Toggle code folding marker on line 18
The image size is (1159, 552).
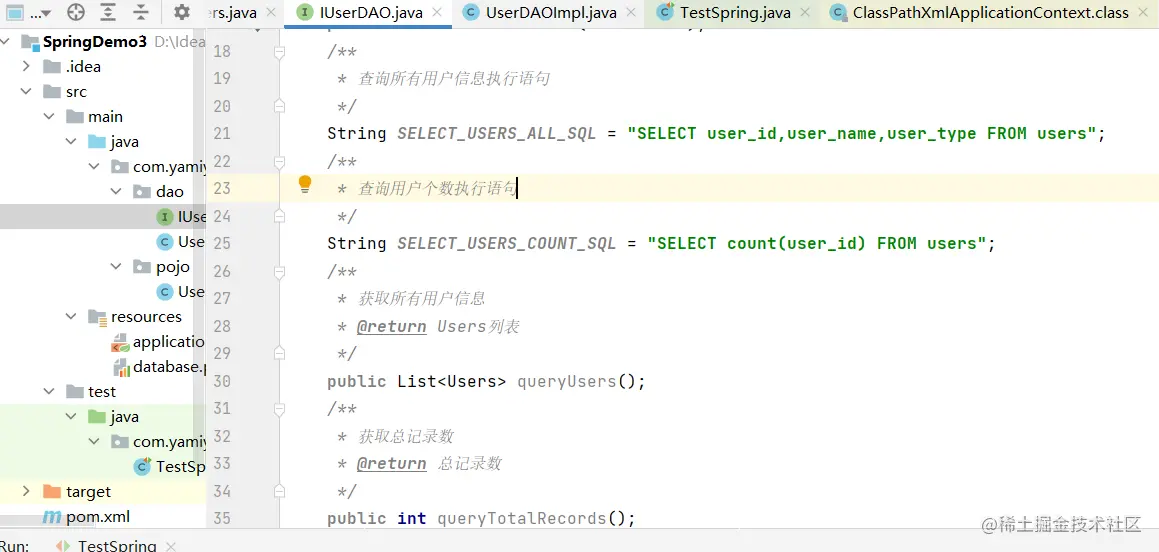coord(279,52)
